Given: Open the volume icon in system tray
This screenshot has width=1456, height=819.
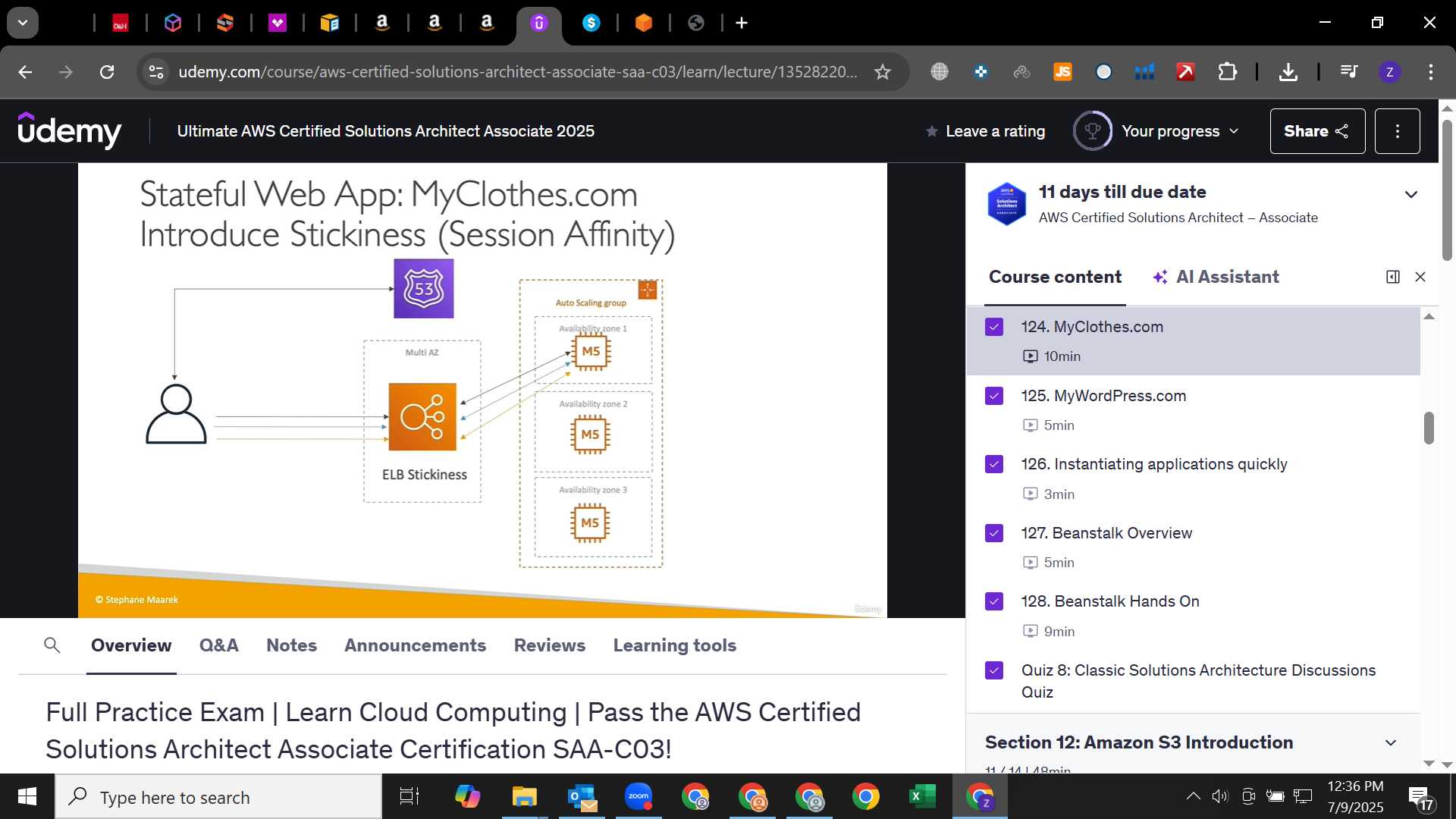Looking at the screenshot, I should (1219, 796).
